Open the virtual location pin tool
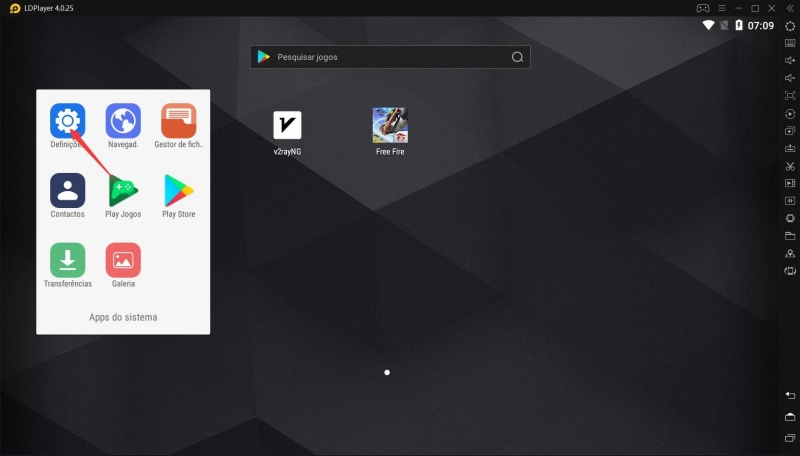The width and height of the screenshot is (800, 456). (x=790, y=254)
